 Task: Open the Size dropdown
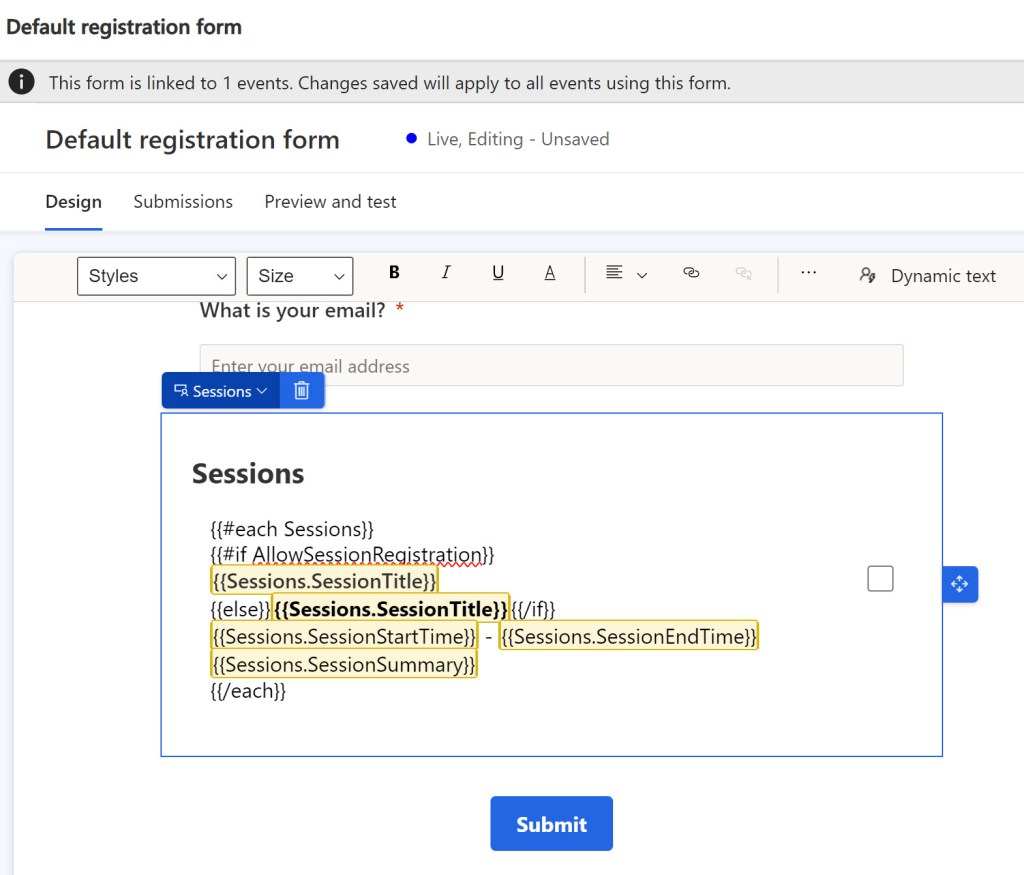299,276
